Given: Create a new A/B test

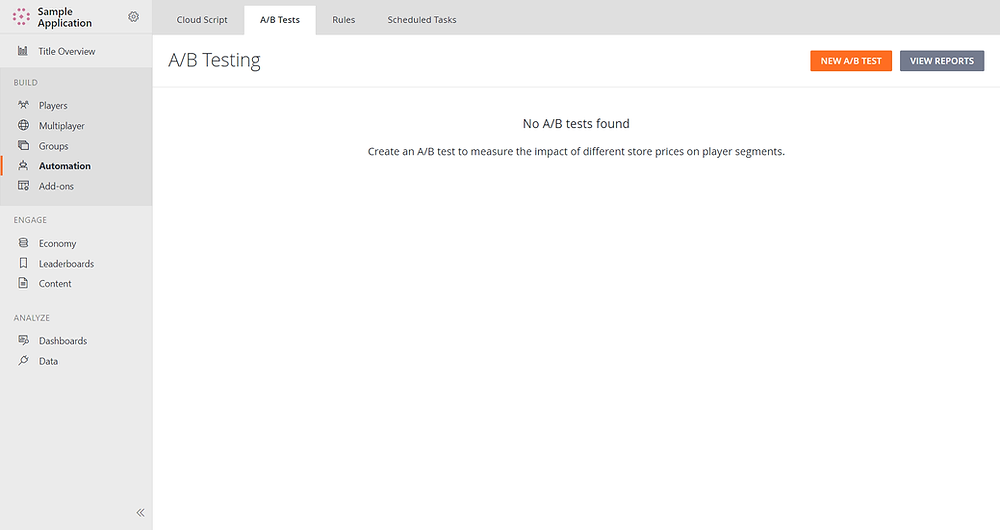Looking at the screenshot, I should 851,61.
